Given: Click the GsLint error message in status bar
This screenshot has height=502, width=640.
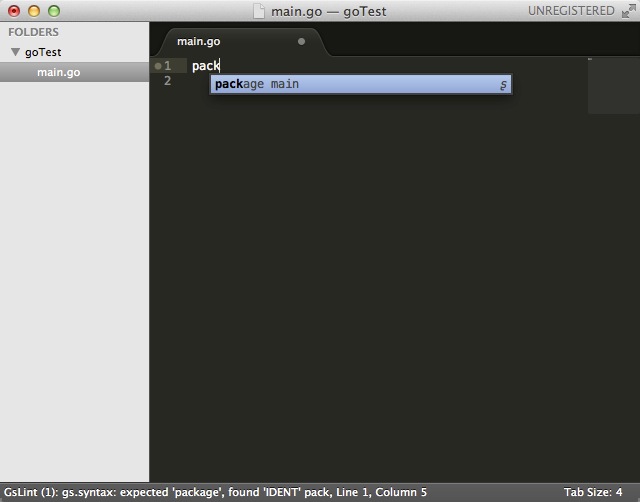Looking at the screenshot, I should point(215,493).
